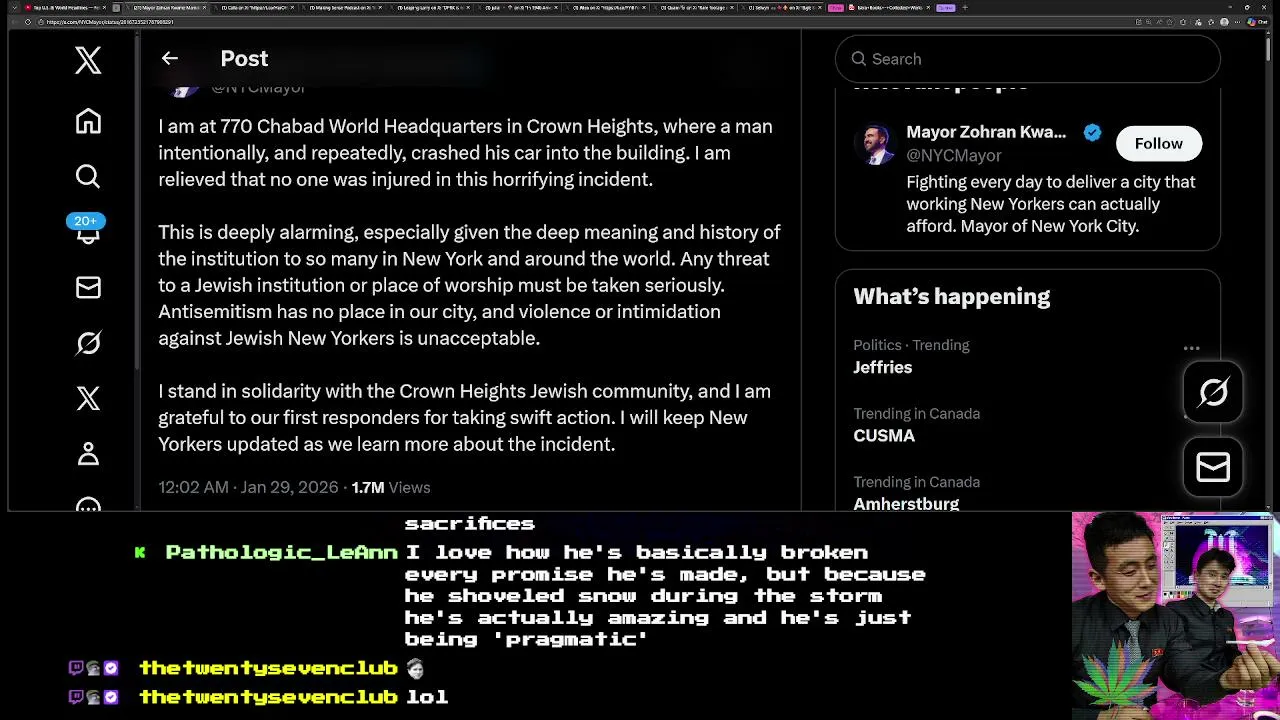Viewport: 1280px width, 720px height.
Task: Open the More circle icon in sidebar
Action: 88,505
